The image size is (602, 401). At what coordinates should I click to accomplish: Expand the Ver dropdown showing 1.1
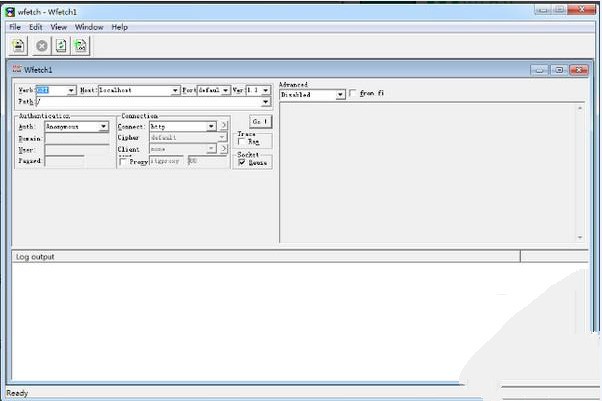(x=265, y=90)
